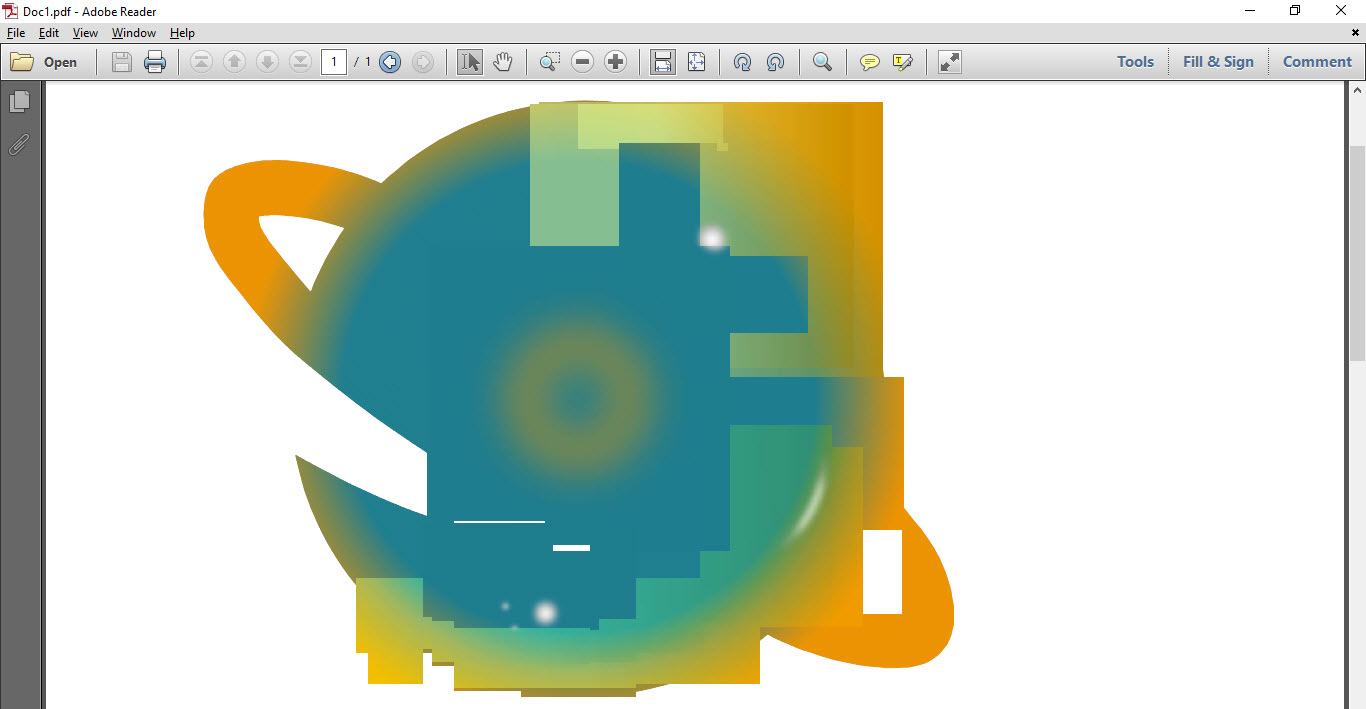Open the Tools pane
Viewport: 1366px width, 709px height.
pyautogui.click(x=1135, y=61)
